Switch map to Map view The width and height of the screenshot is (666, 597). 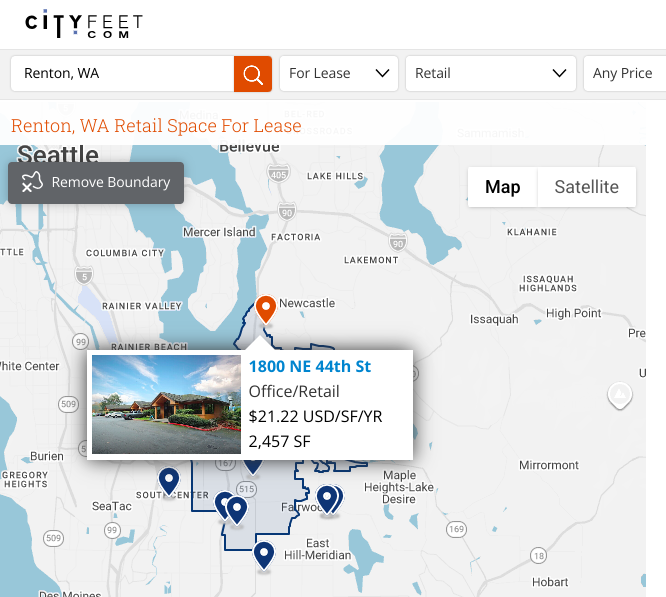[502, 187]
